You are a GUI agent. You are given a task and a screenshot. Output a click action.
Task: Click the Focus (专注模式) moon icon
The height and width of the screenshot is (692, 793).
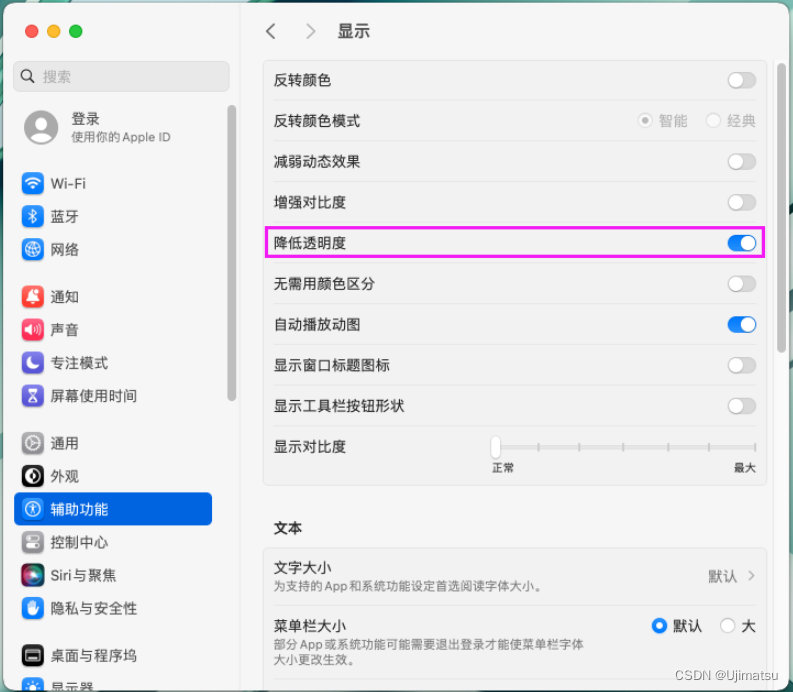(x=33, y=363)
